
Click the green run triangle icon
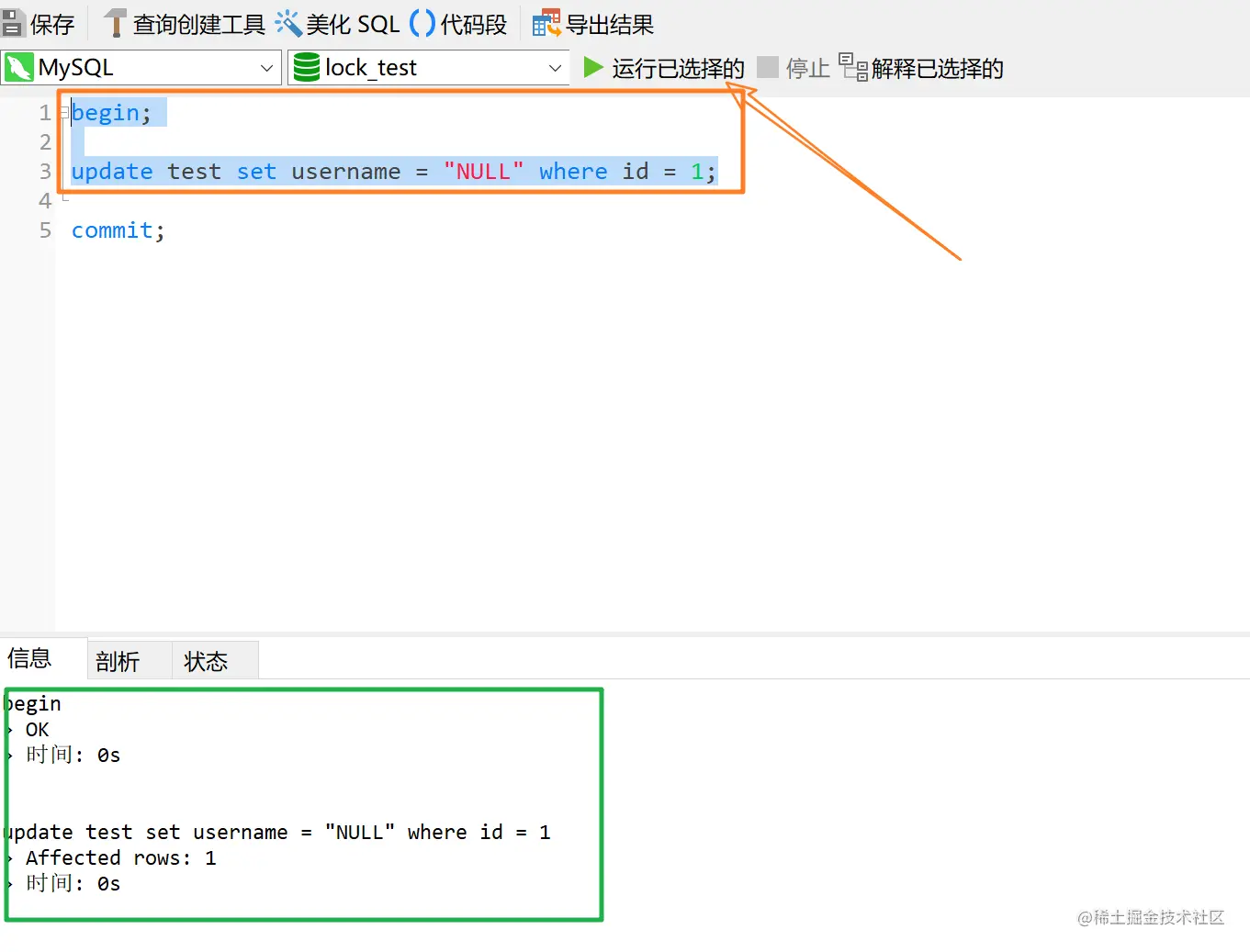(593, 67)
